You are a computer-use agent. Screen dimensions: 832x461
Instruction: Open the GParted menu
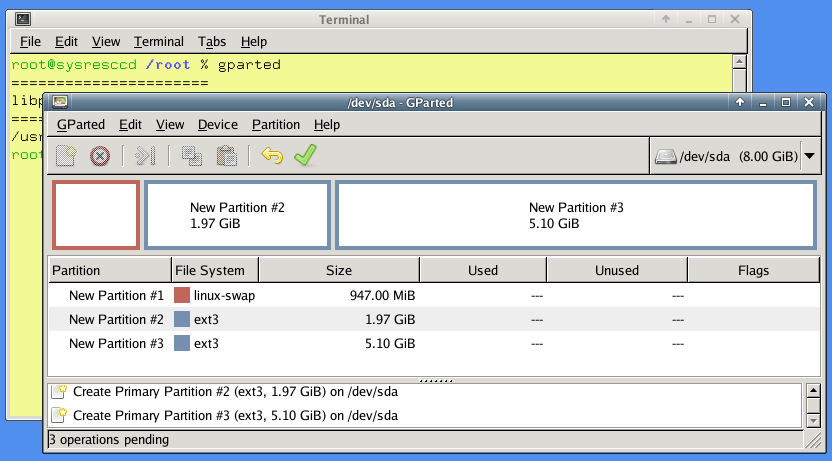coord(81,125)
